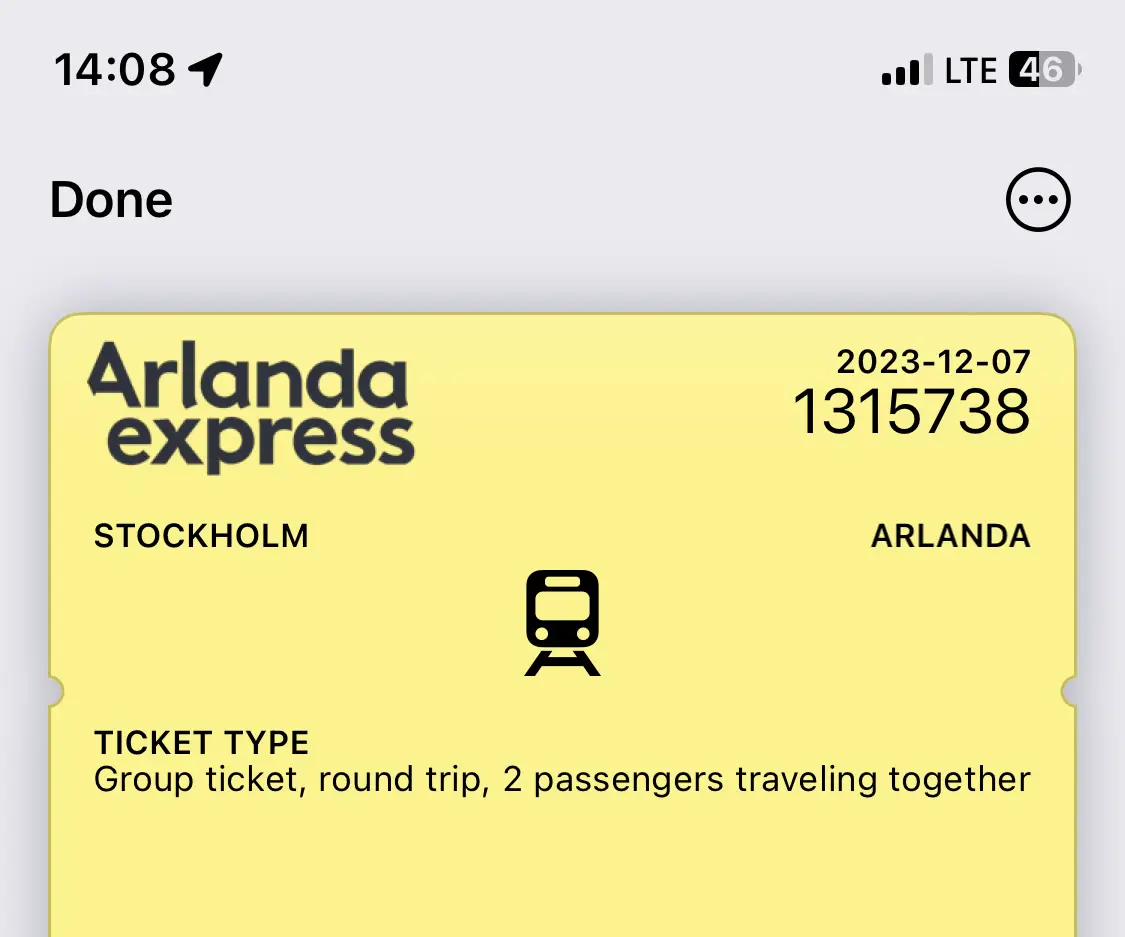
Task: Tap the group ticket round trip description
Action: pos(562,780)
